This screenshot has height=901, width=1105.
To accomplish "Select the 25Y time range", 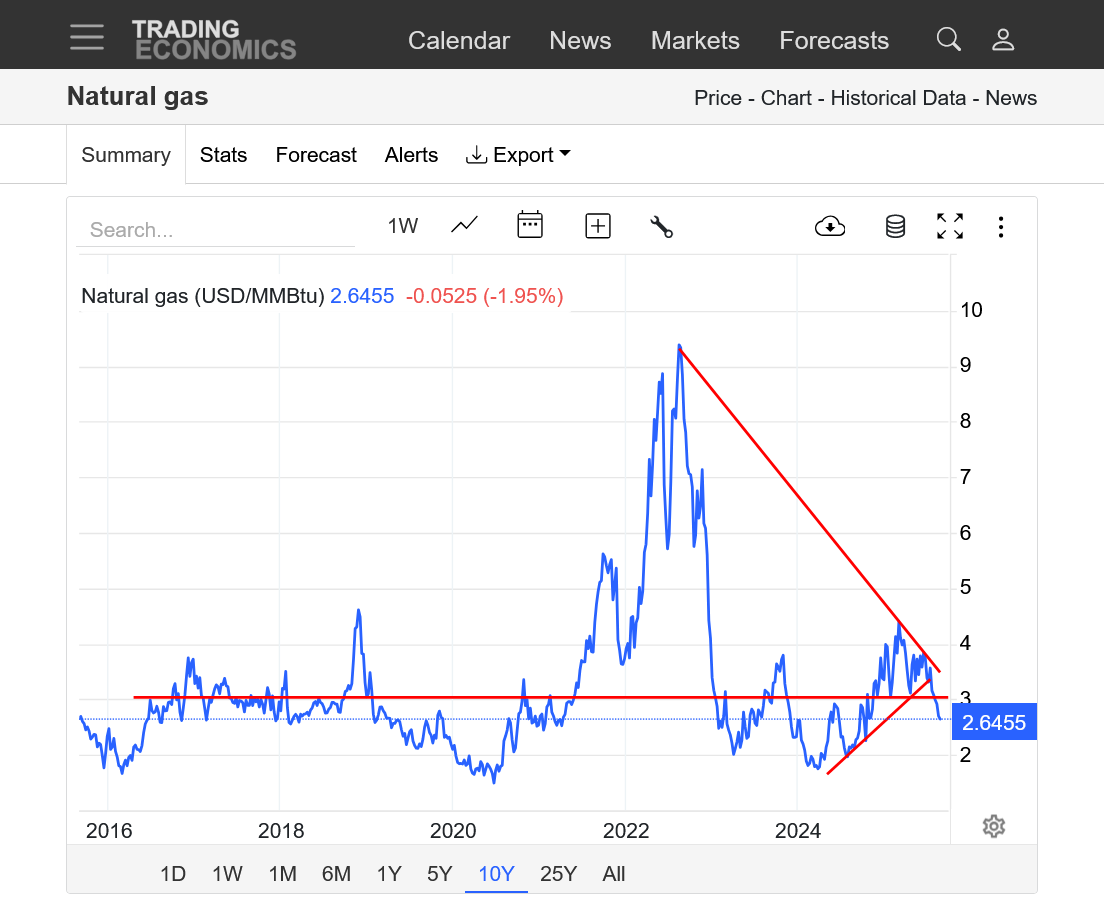I will [558, 874].
